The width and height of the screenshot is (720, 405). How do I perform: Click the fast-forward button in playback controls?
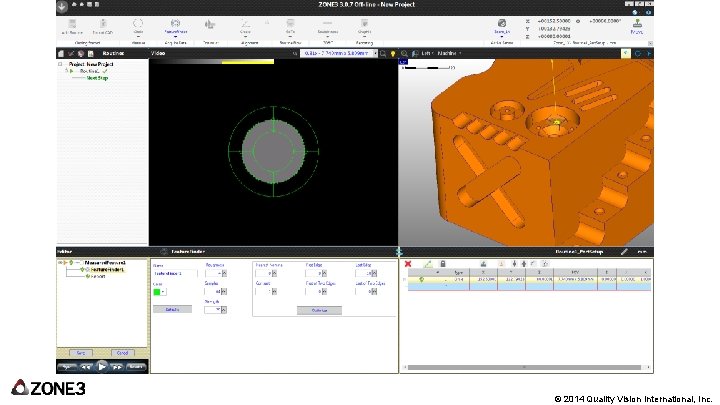point(117,367)
